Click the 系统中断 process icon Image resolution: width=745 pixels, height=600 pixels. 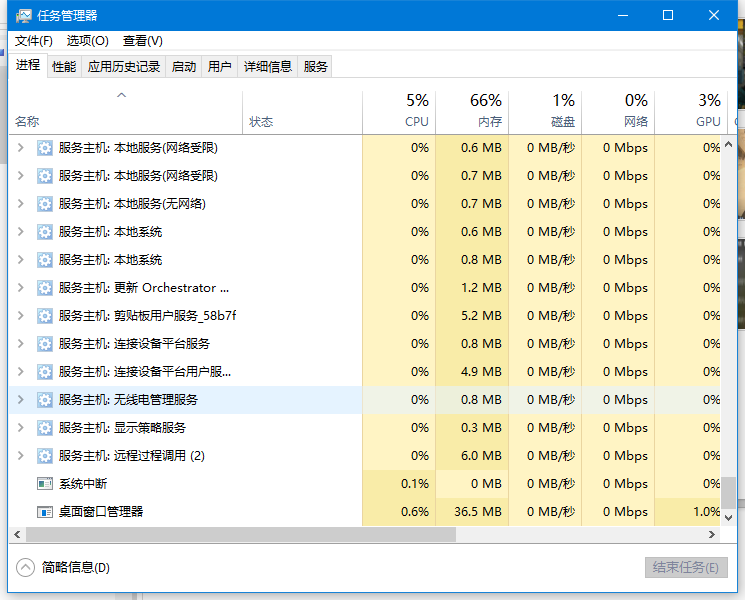tap(45, 484)
